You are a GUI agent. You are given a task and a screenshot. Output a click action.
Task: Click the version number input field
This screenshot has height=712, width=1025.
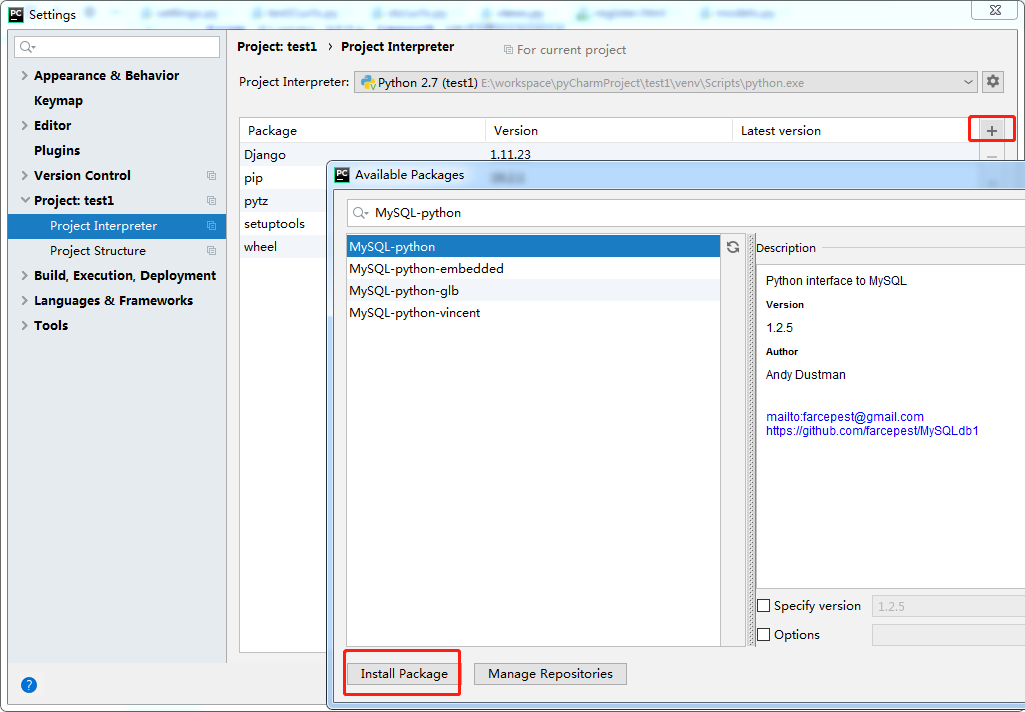(949, 606)
